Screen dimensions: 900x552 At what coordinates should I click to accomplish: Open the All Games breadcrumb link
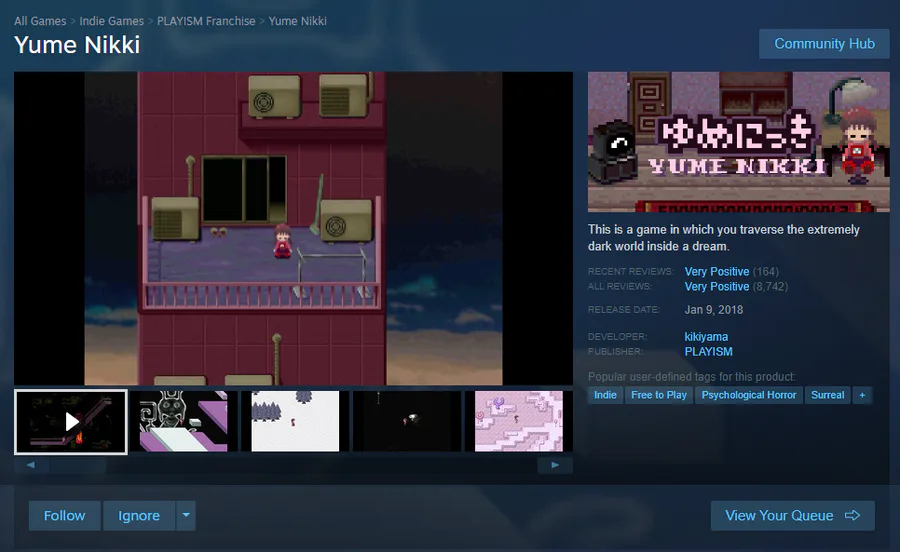[x=40, y=21]
